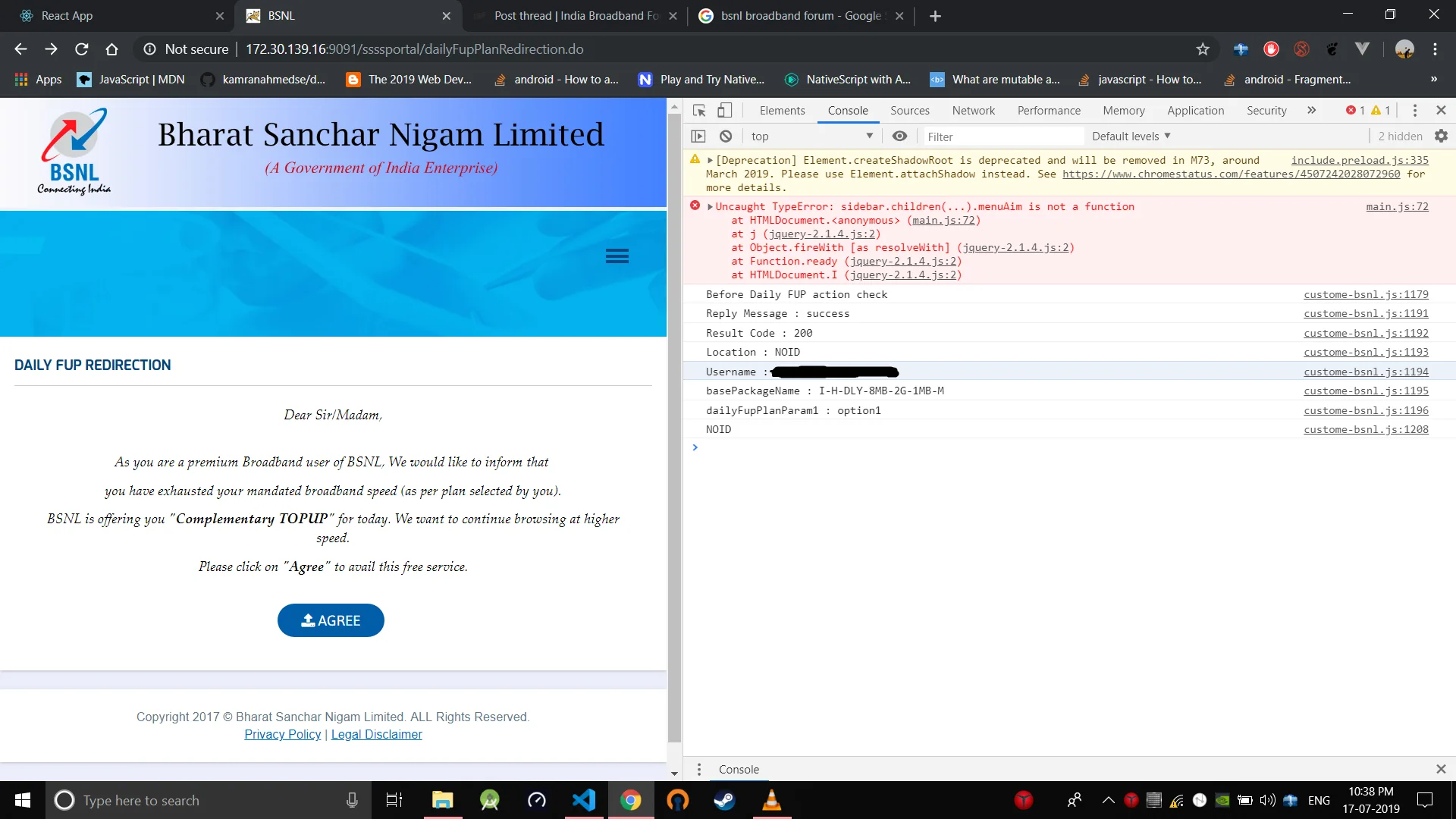1456x819 pixels.
Task: Reload the page
Action: pyautogui.click(x=82, y=49)
